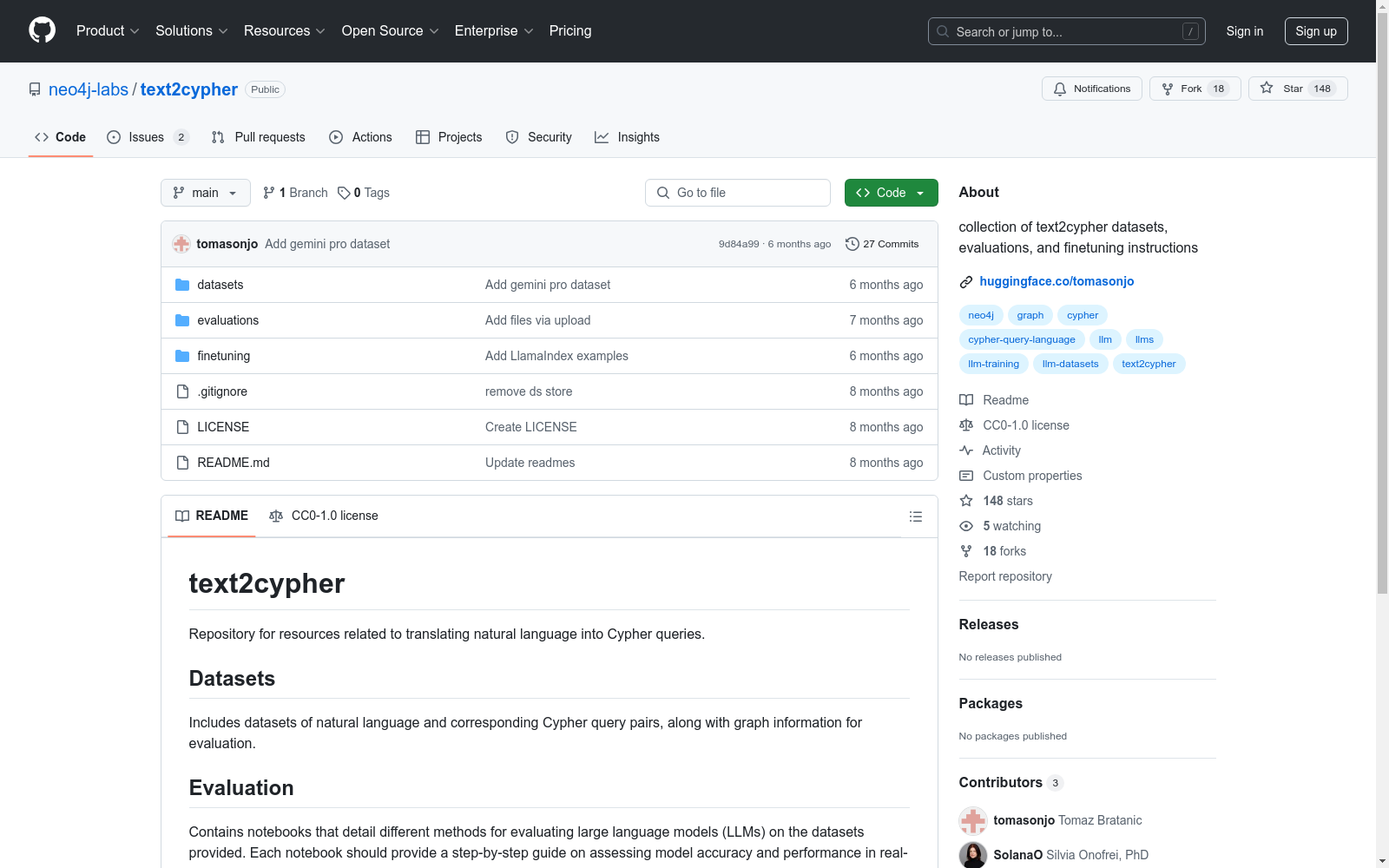The width and height of the screenshot is (1389, 868).
Task: Open the finetuning folder name
Action: [x=224, y=356]
